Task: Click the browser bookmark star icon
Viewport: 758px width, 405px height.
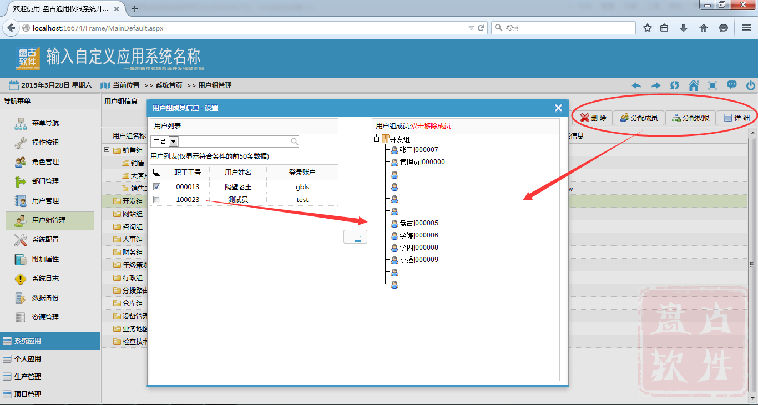Action: (x=647, y=28)
